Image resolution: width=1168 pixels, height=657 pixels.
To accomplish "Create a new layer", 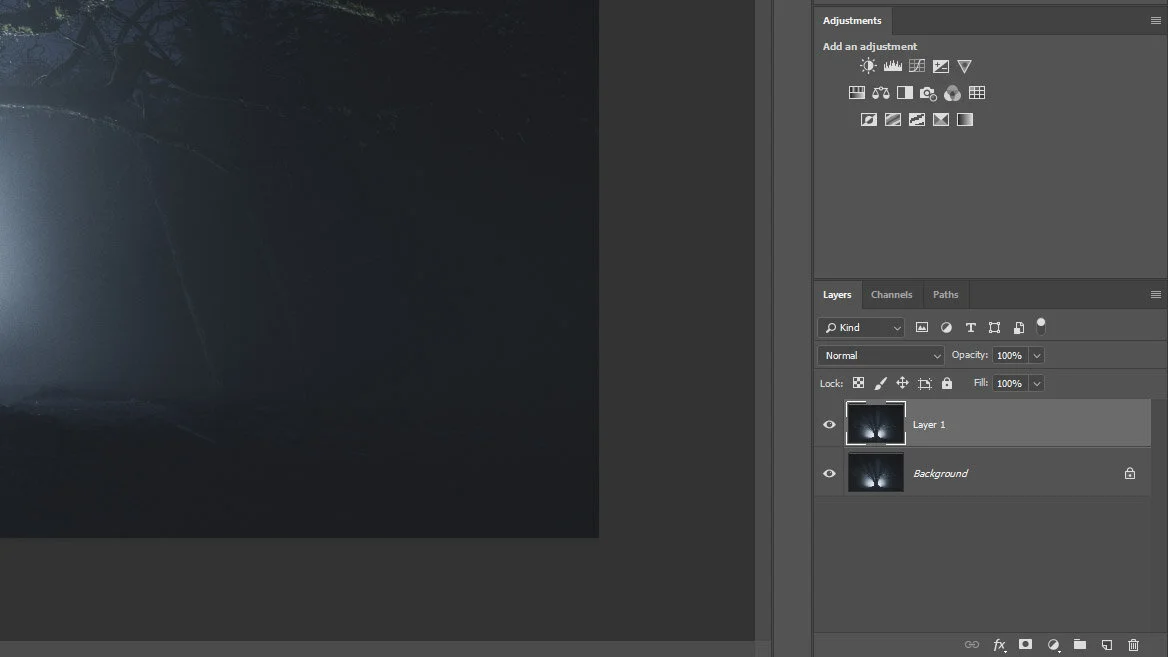I will coord(1106,645).
